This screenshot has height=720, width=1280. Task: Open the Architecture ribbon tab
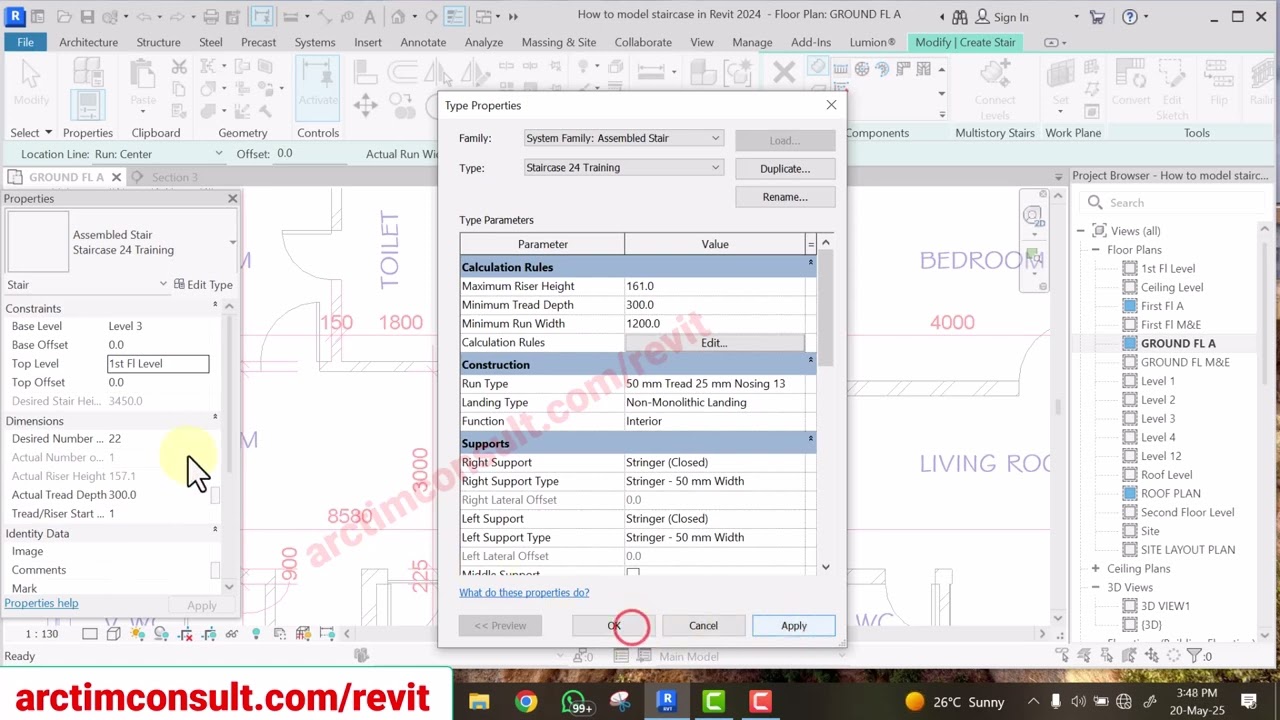pyautogui.click(x=88, y=42)
